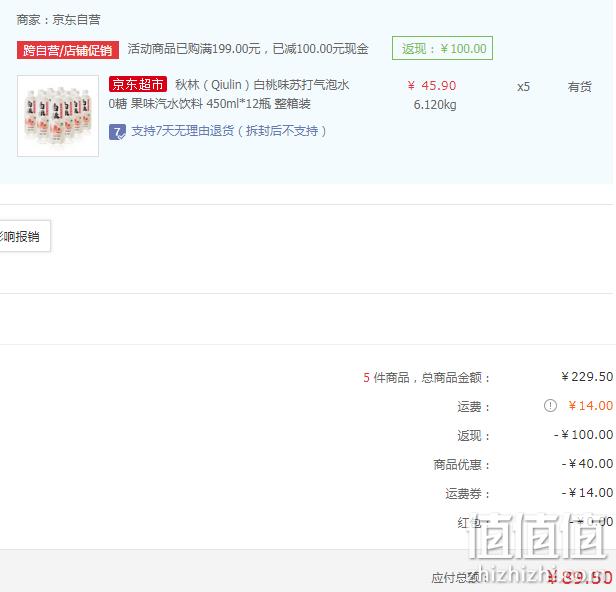Click the 跨自营/店铺促销 promotion tag

[68, 50]
